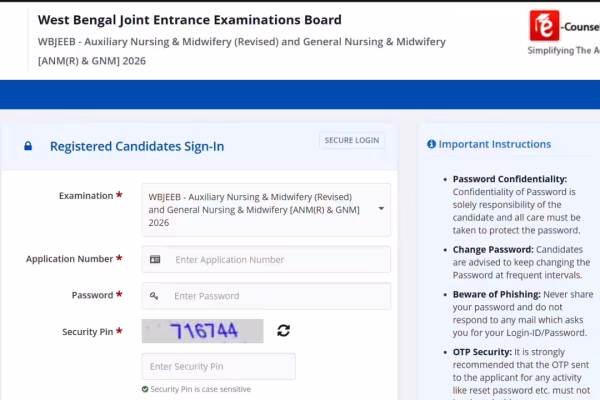
Task: Click the 'OTP Security:' instruction heading
Action: (x=482, y=352)
